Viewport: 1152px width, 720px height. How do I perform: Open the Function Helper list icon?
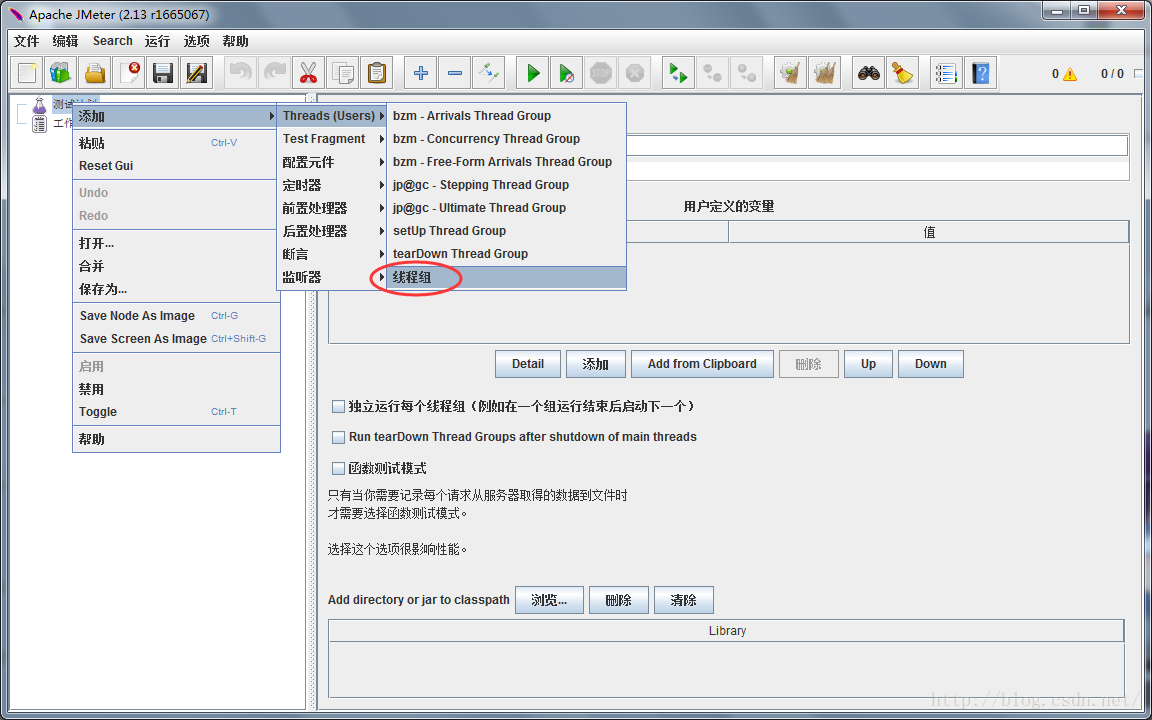(946, 73)
